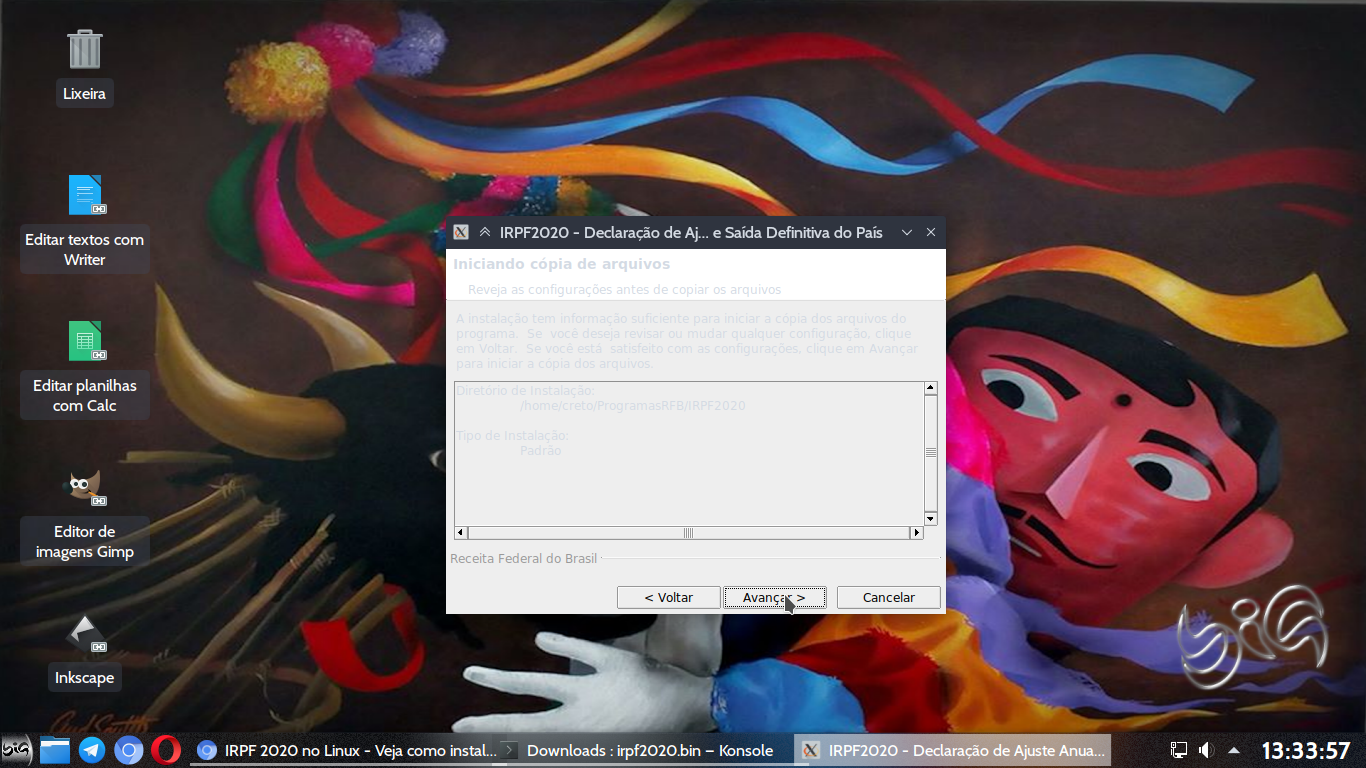The height and width of the screenshot is (768, 1366).
Task: Open the file manager from taskbar
Action: click(55, 750)
